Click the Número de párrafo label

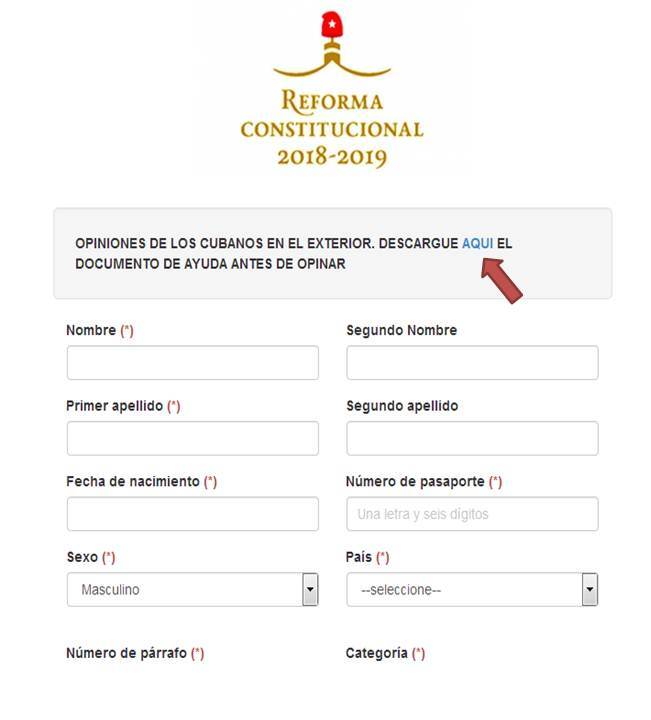126,653
